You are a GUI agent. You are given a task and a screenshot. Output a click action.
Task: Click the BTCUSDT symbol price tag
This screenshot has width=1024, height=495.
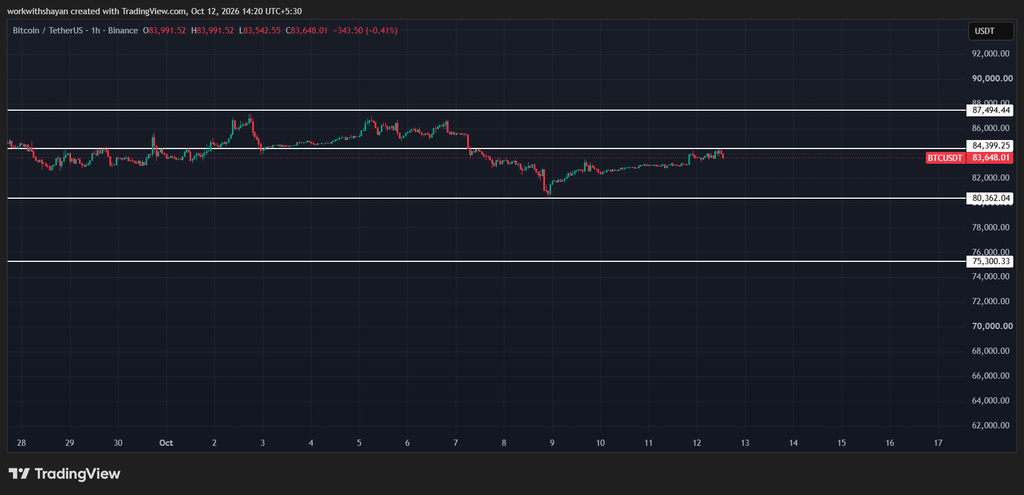945,157
